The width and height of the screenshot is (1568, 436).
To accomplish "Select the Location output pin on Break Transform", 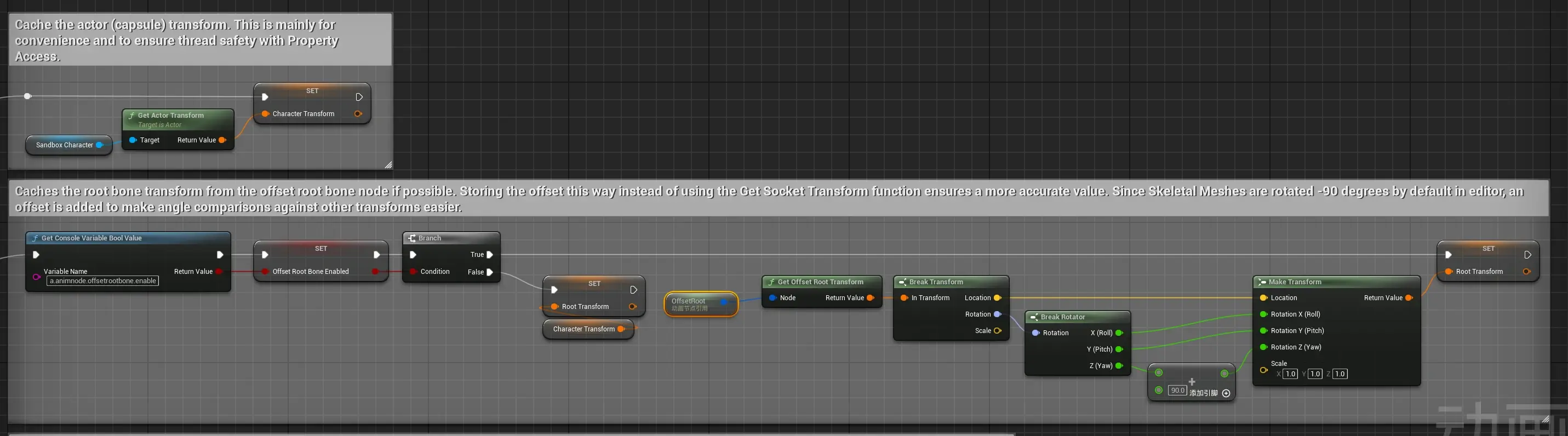I will (998, 298).
